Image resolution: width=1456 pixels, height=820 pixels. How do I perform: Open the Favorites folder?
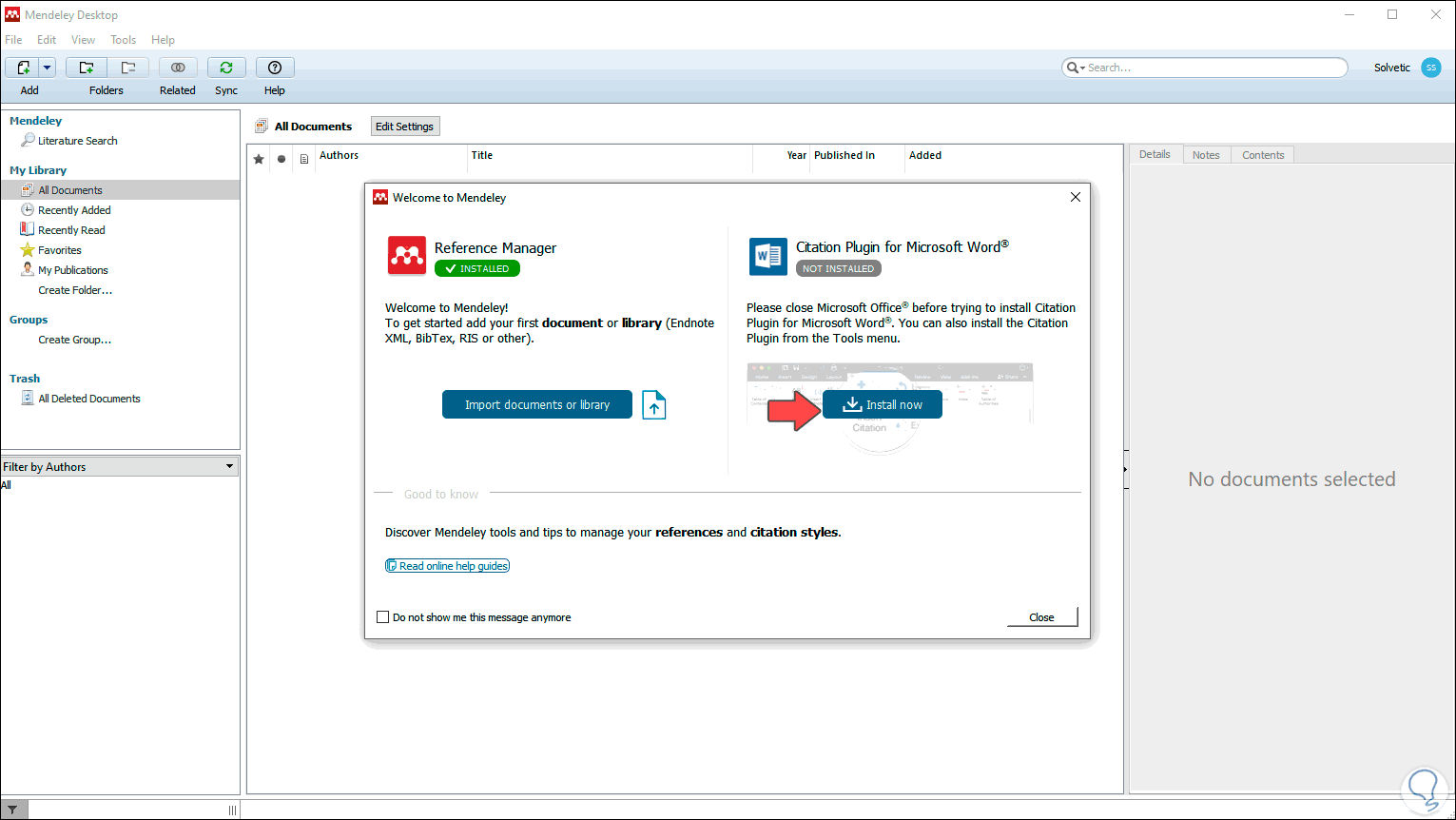tap(60, 250)
